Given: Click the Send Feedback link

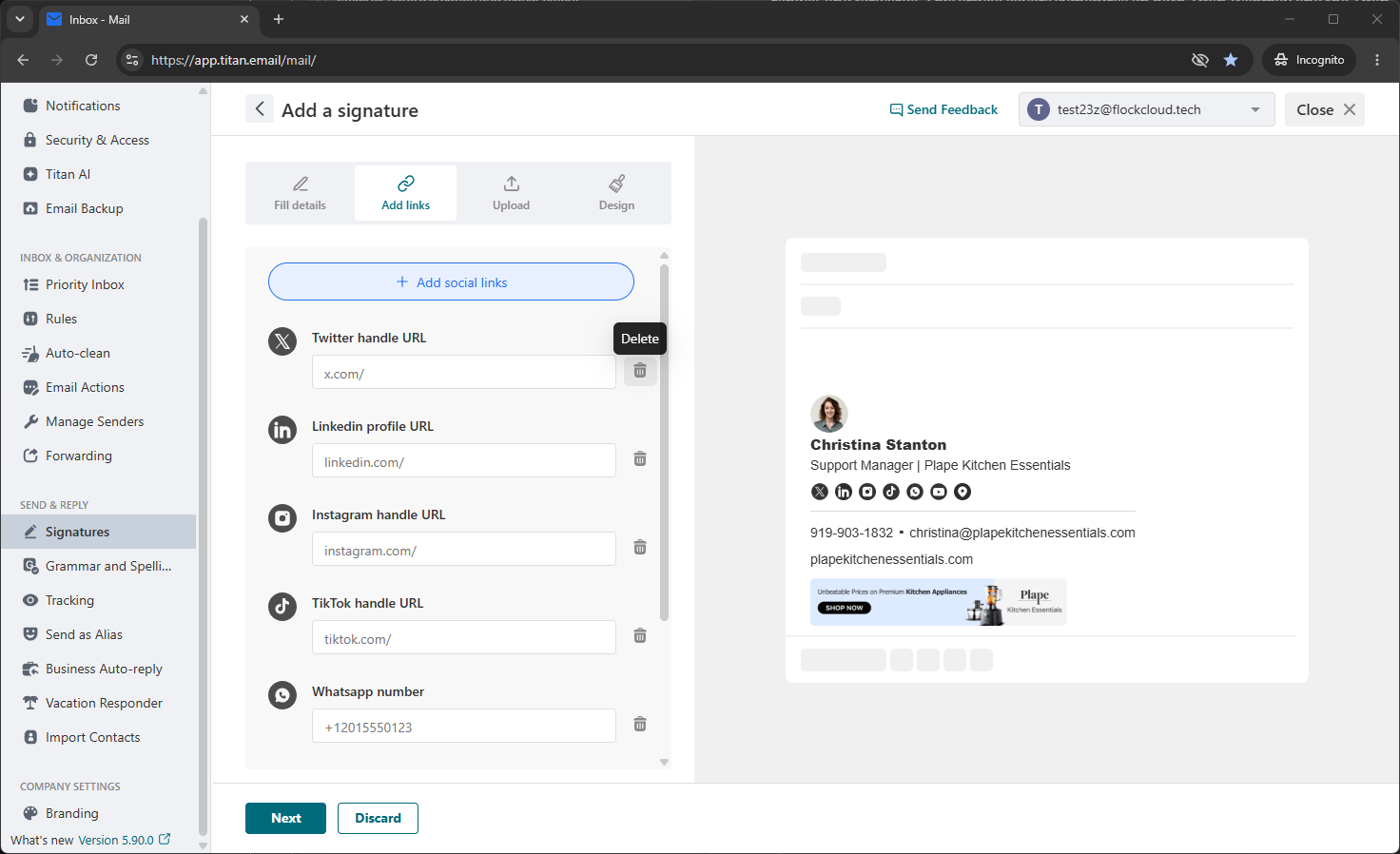Looking at the screenshot, I should [x=943, y=109].
